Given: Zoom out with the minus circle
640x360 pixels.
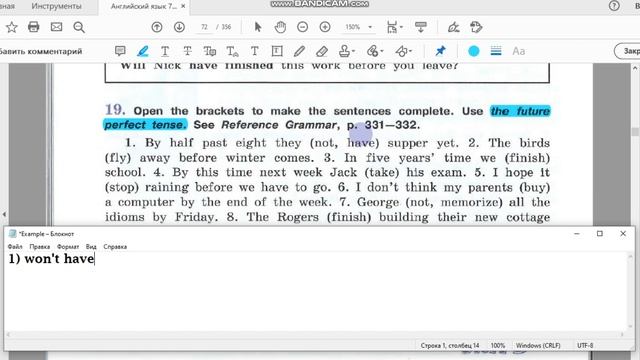Looking at the screenshot, I should [302, 27].
